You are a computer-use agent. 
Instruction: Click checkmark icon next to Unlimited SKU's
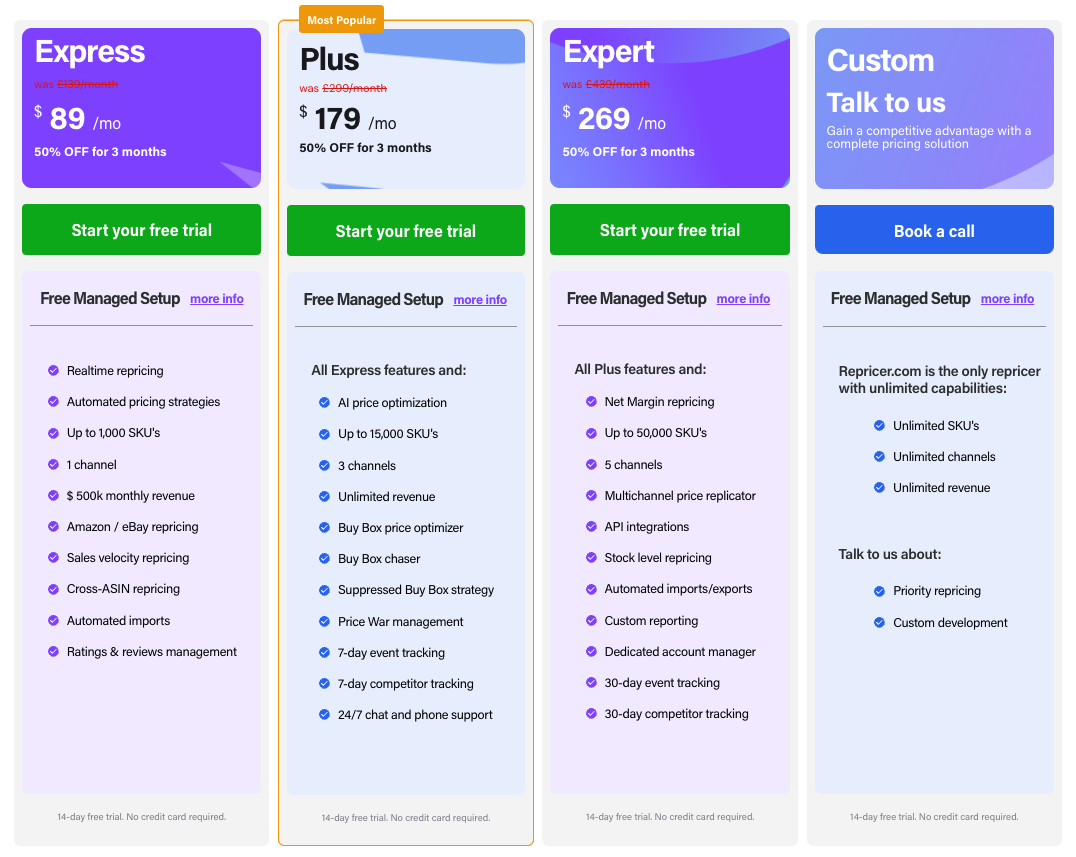point(880,426)
